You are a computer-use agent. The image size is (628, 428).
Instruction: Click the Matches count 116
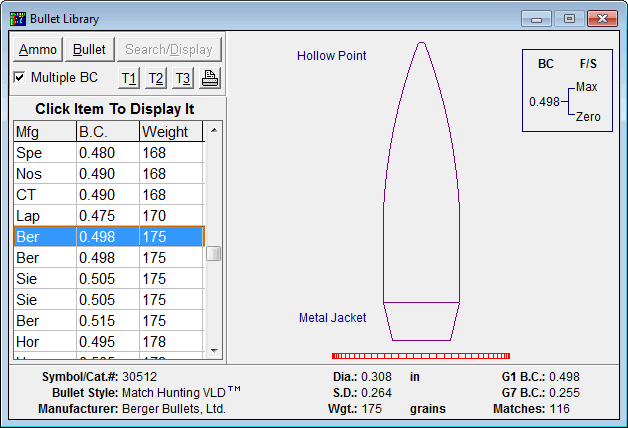pos(560,409)
